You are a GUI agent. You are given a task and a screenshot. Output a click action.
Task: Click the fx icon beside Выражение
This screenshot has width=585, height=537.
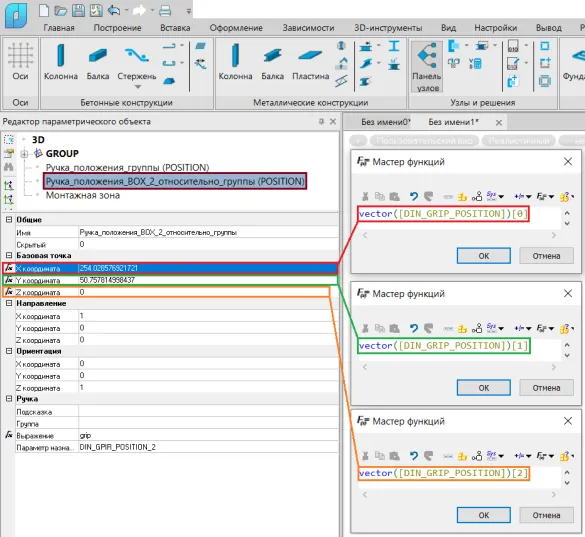pyautogui.click(x=9, y=435)
